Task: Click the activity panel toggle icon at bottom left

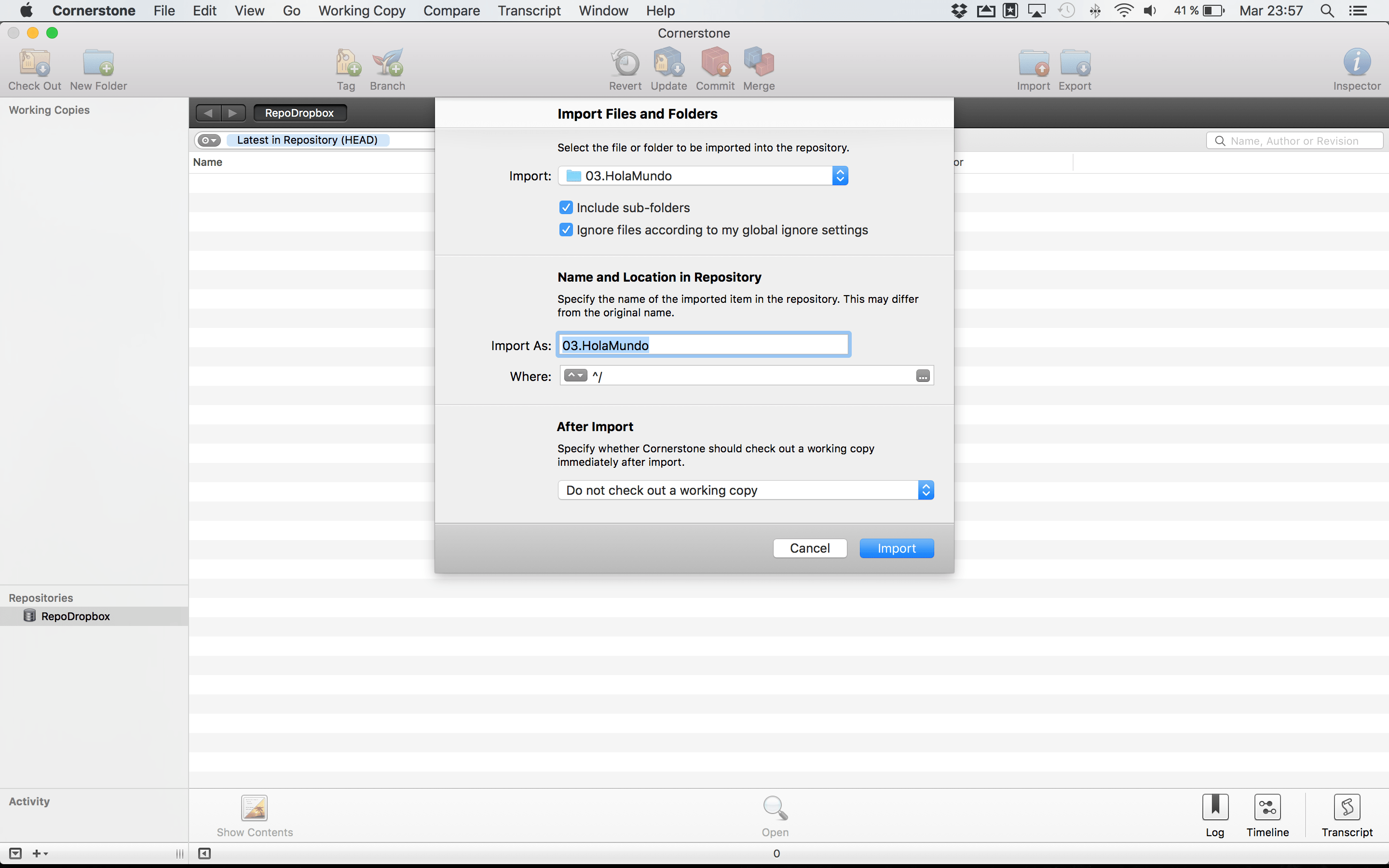Action: [15, 854]
